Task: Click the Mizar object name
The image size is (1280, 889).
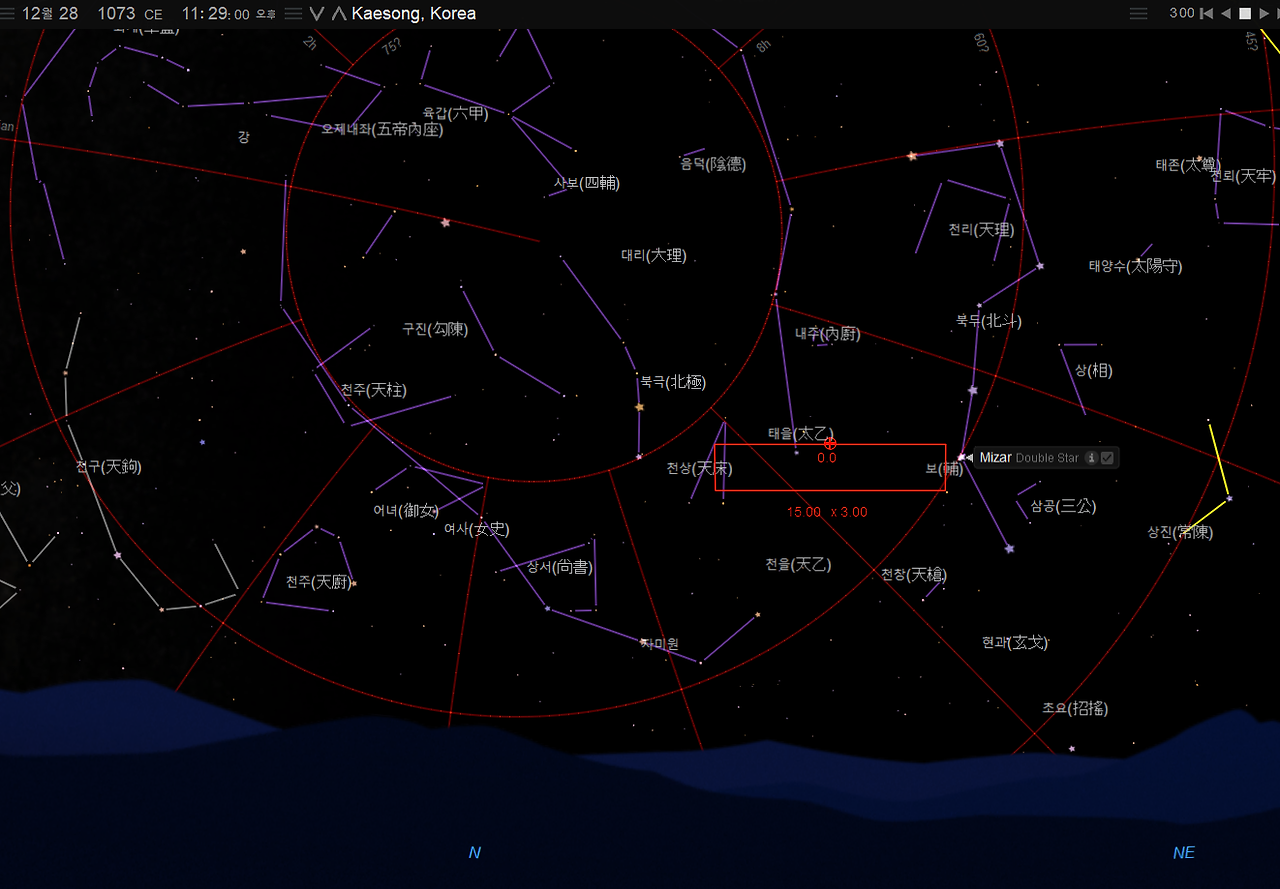Action: (995, 458)
